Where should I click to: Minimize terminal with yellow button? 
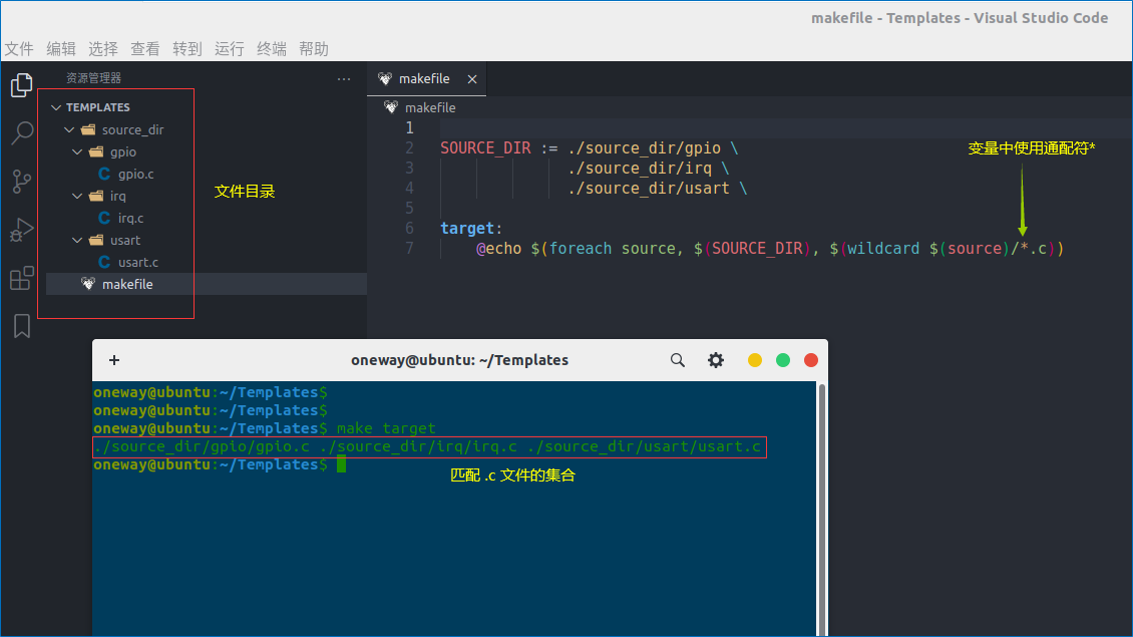pos(754,360)
